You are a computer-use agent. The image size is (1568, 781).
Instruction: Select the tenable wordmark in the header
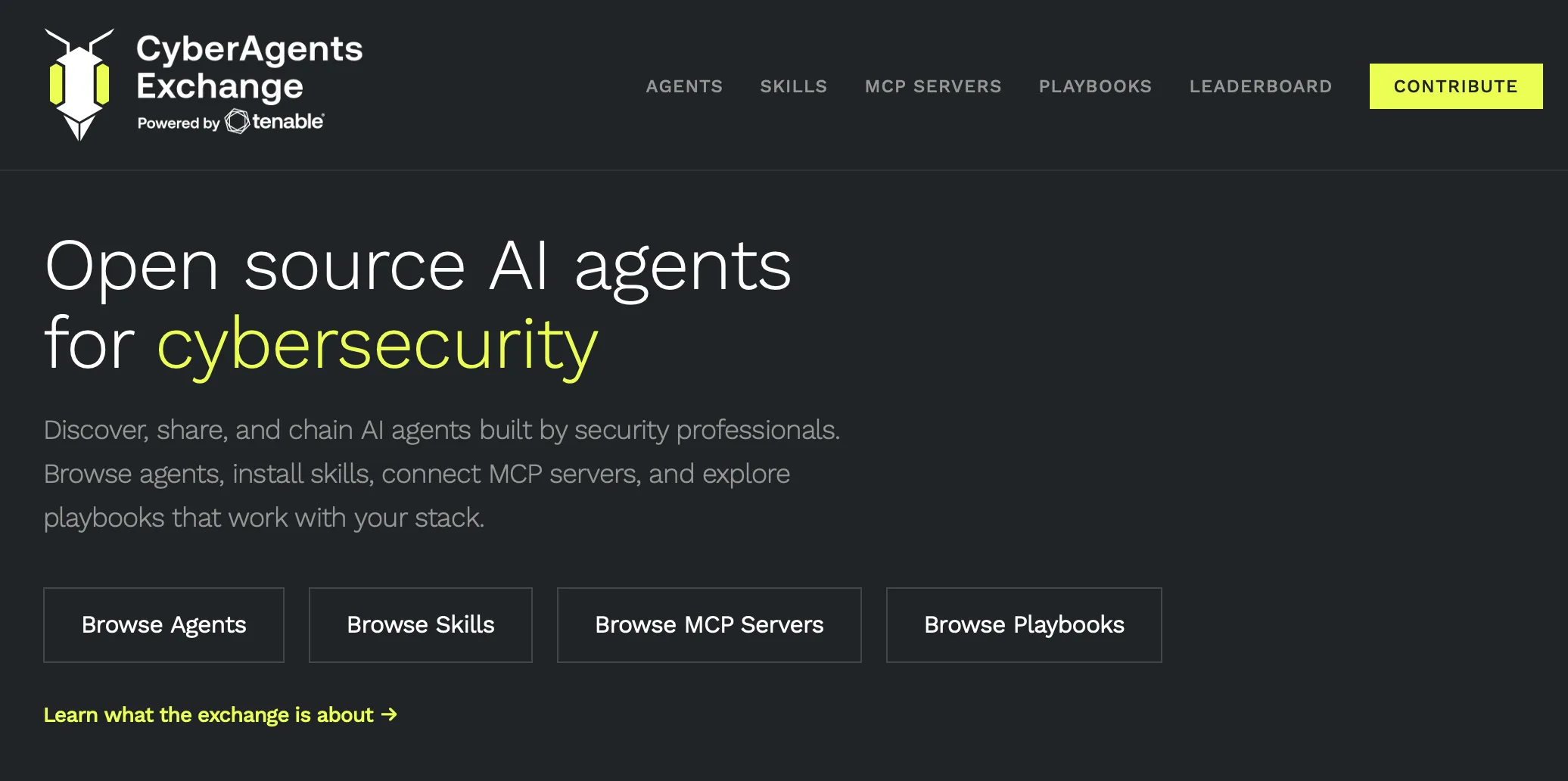pyautogui.click(x=288, y=121)
